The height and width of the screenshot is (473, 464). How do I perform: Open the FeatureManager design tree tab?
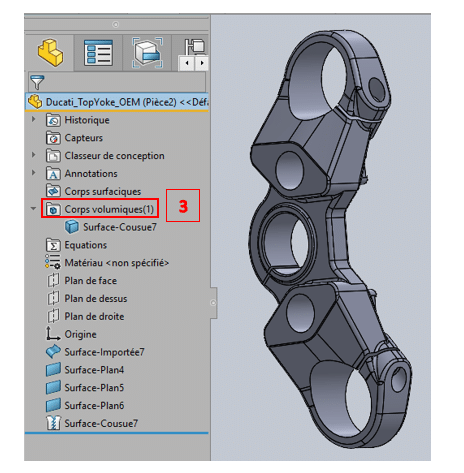(50, 53)
